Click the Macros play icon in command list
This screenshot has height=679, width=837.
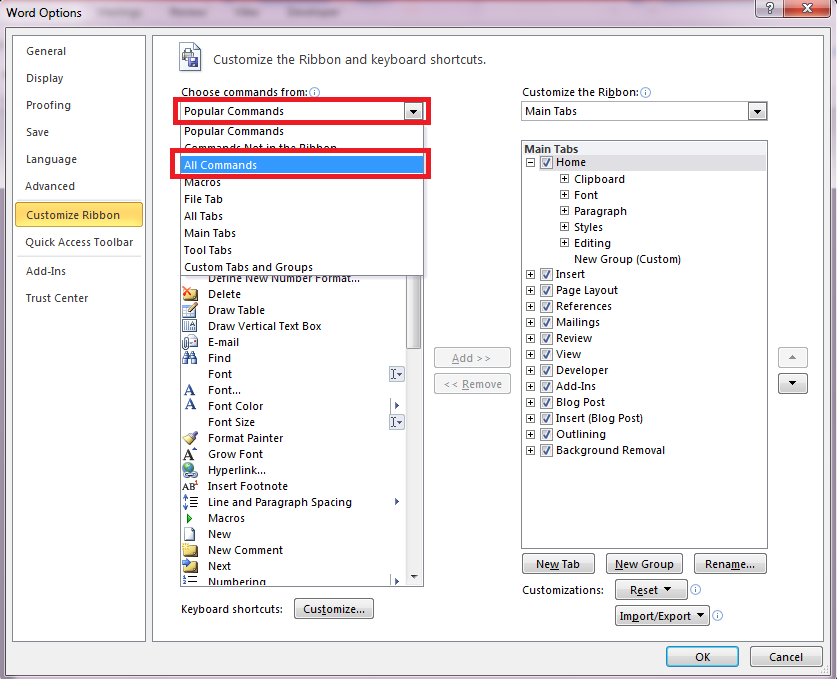[x=189, y=518]
